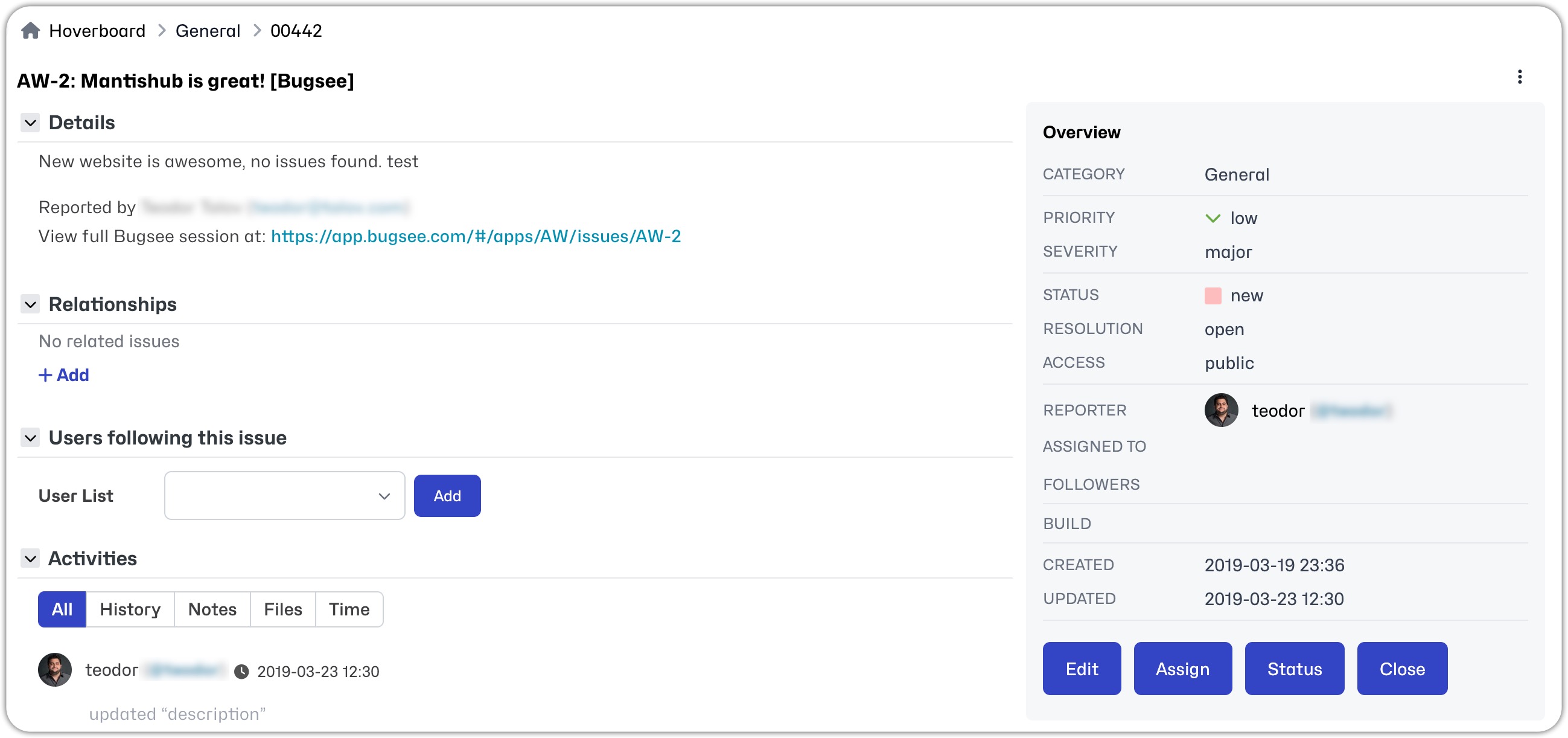Click + Add under Relationships
The width and height of the screenshot is (1568, 738).
coord(64,375)
